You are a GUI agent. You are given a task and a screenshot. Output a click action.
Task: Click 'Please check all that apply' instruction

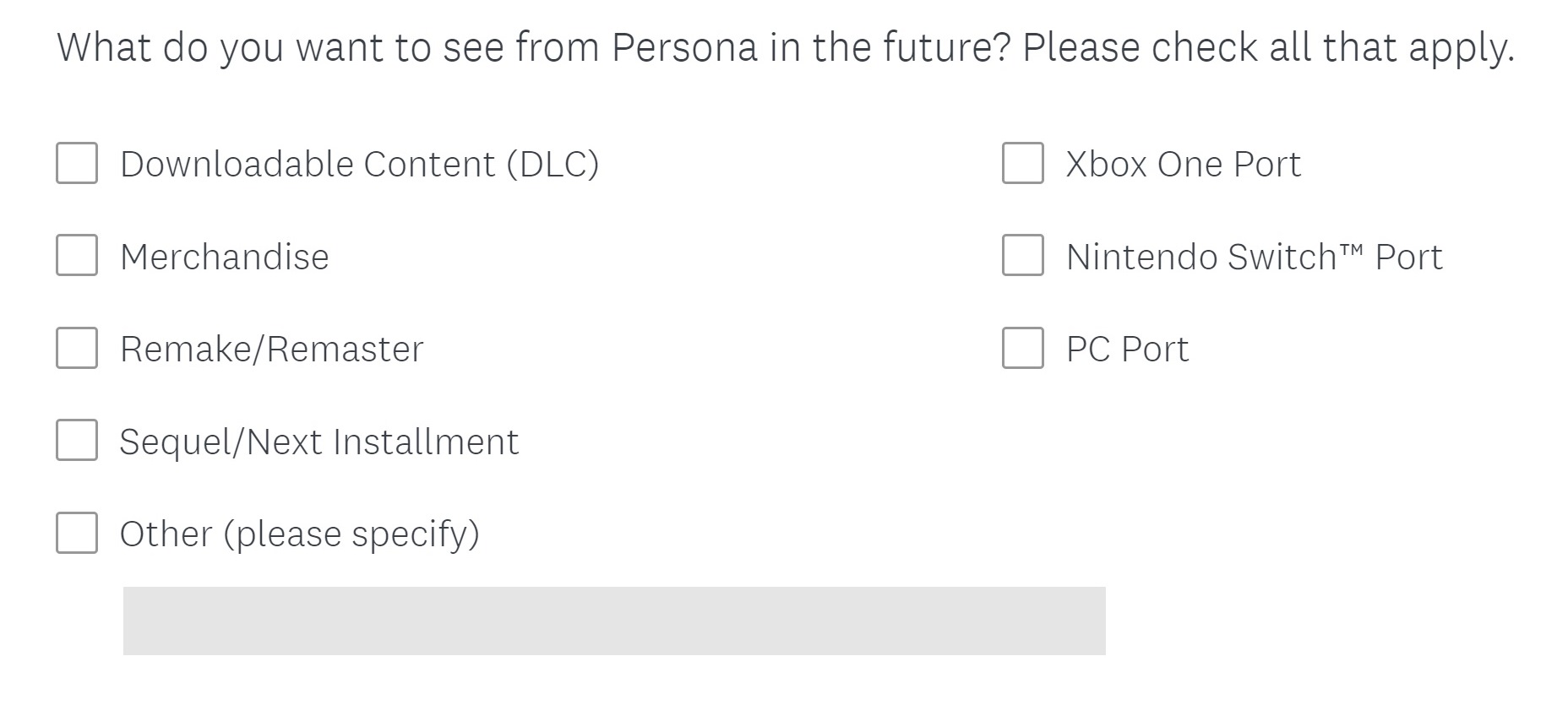[1267, 47]
